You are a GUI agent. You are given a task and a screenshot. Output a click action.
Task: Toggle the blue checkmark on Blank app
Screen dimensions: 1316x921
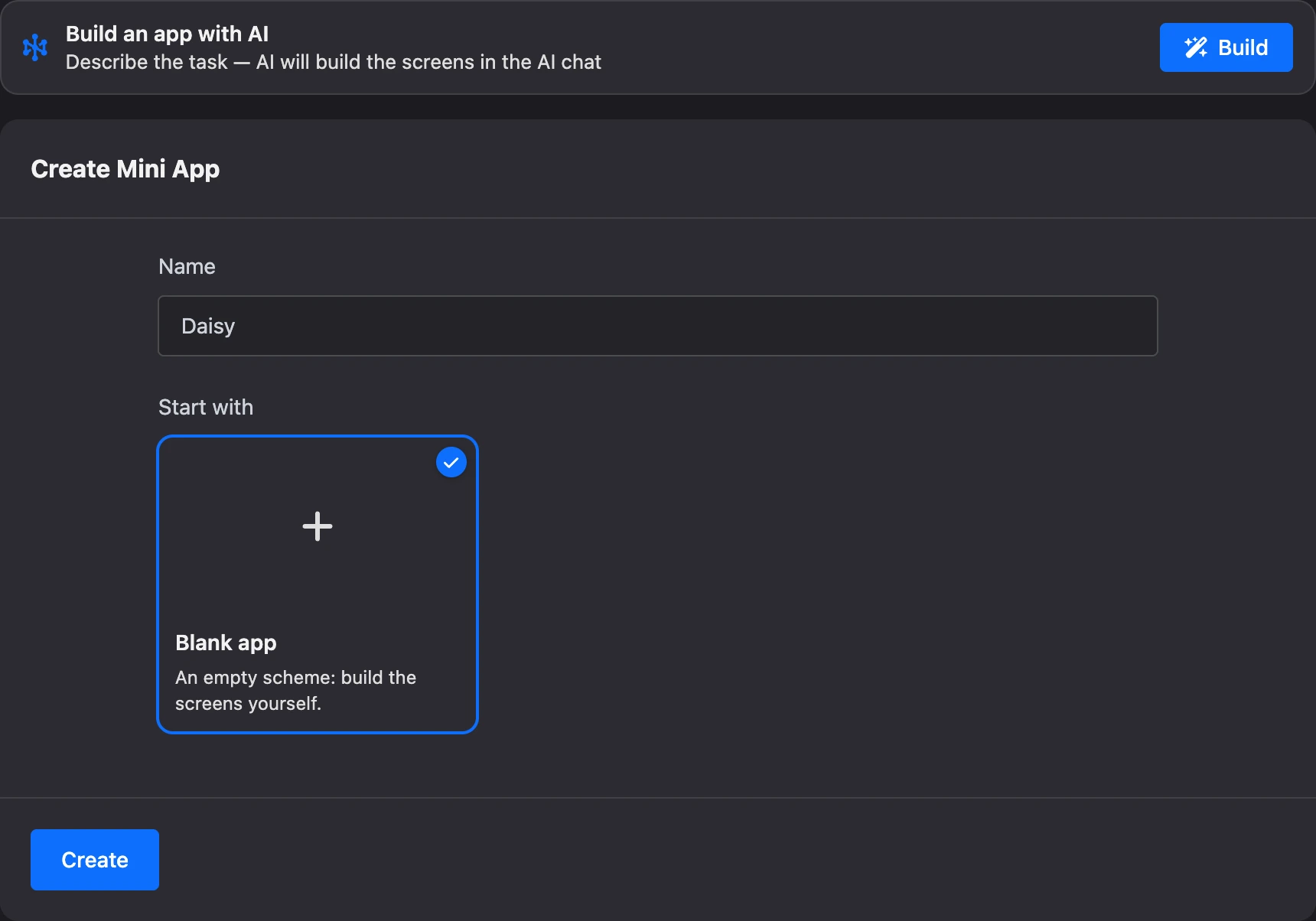pyautogui.click(x=451, y=462)
